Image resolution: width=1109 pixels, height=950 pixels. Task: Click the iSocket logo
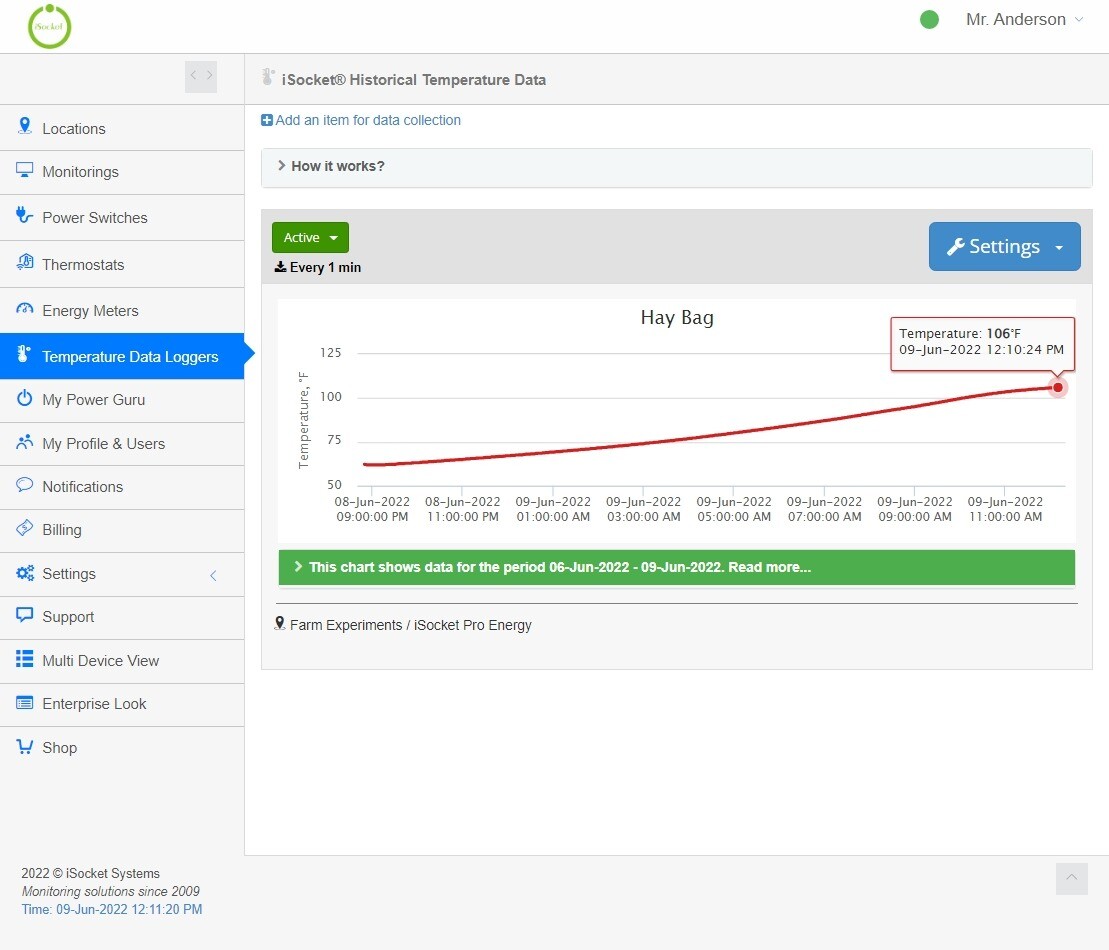click(49, 26)
